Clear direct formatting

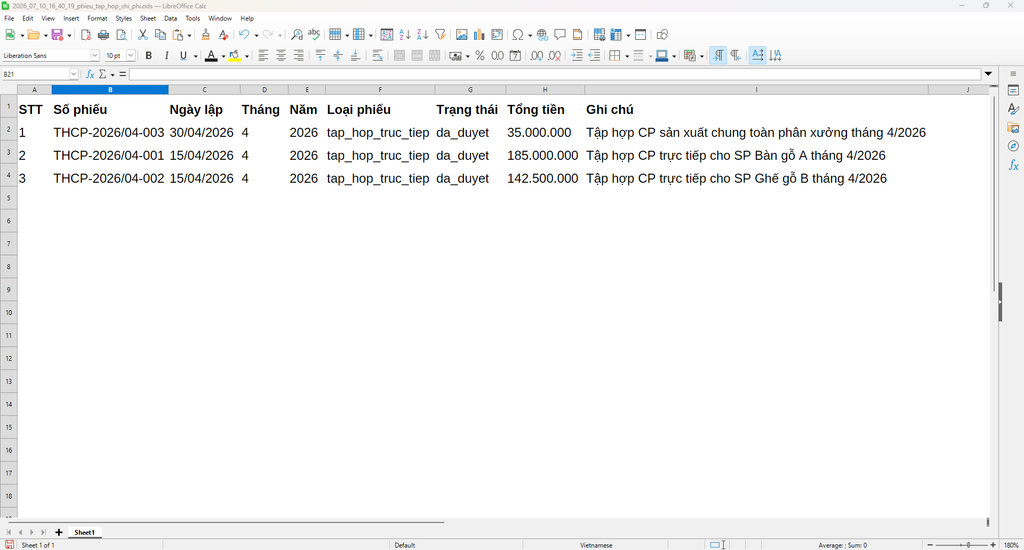click(223, 35)
